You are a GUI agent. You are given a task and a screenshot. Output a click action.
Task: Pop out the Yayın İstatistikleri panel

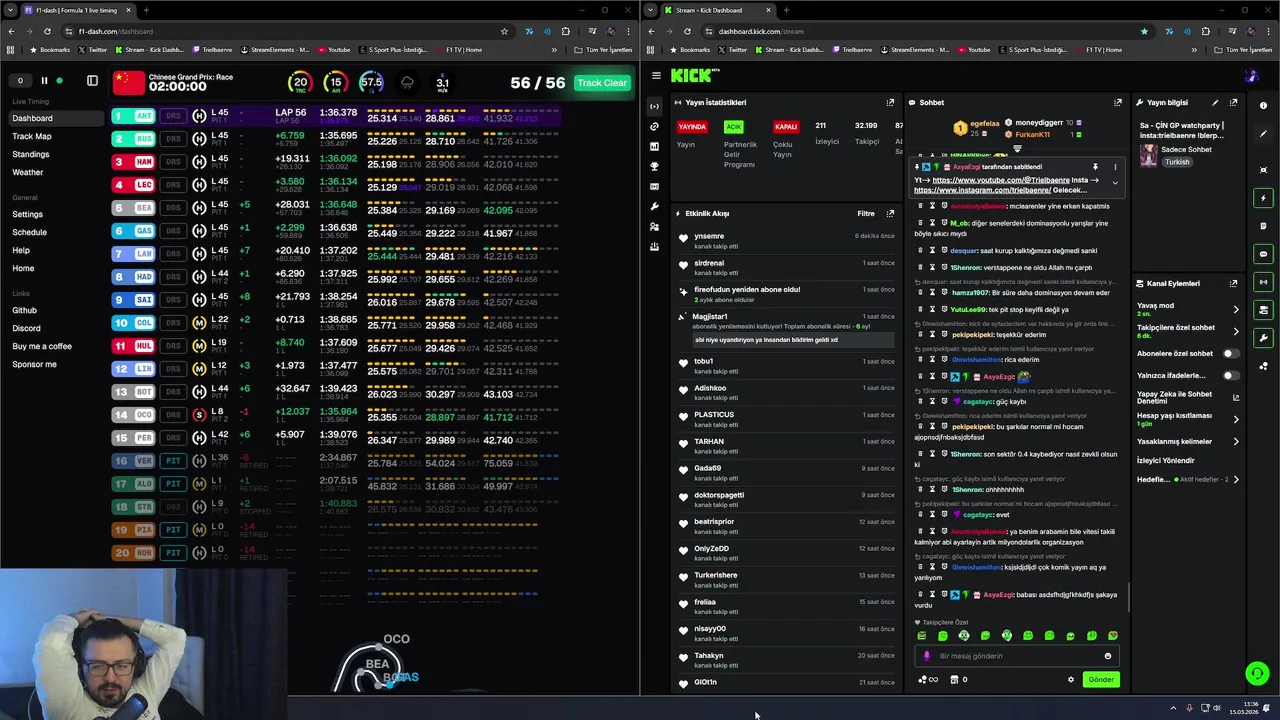[x=890, y=102]
